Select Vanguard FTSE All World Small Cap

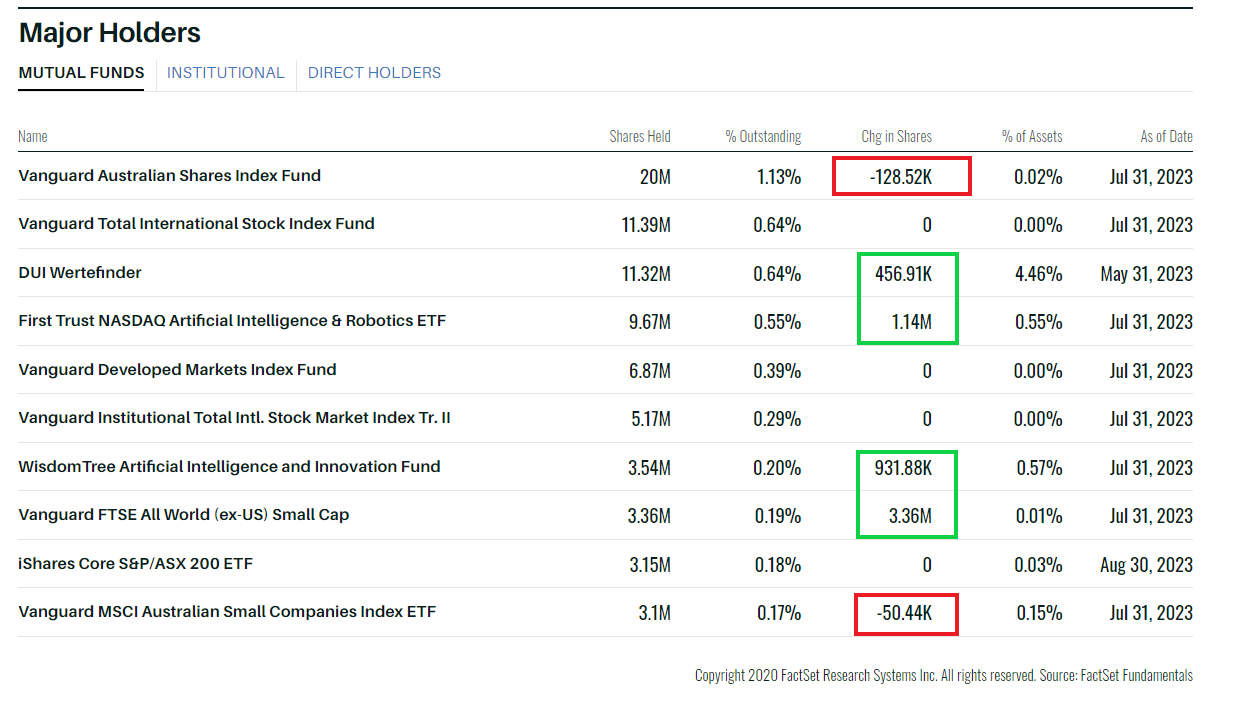coord(183,515)
